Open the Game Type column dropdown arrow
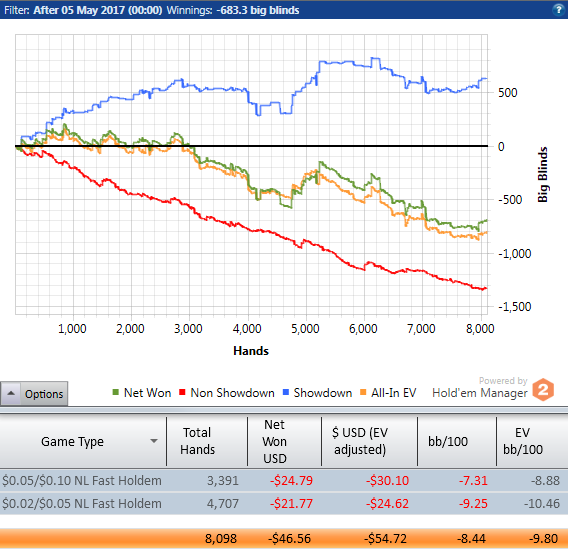 (154, 441)
